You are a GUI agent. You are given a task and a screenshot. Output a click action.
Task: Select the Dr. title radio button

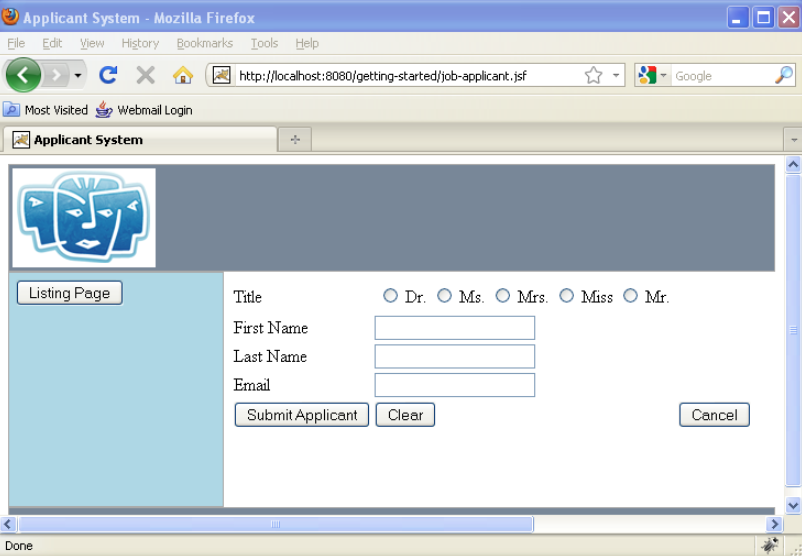point(390,296)
